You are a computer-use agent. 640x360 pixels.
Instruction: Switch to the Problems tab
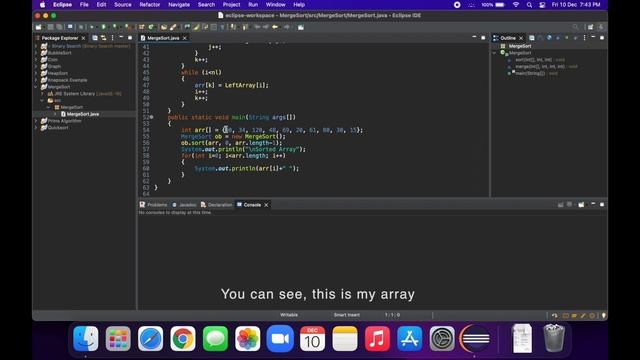point(153,205)
